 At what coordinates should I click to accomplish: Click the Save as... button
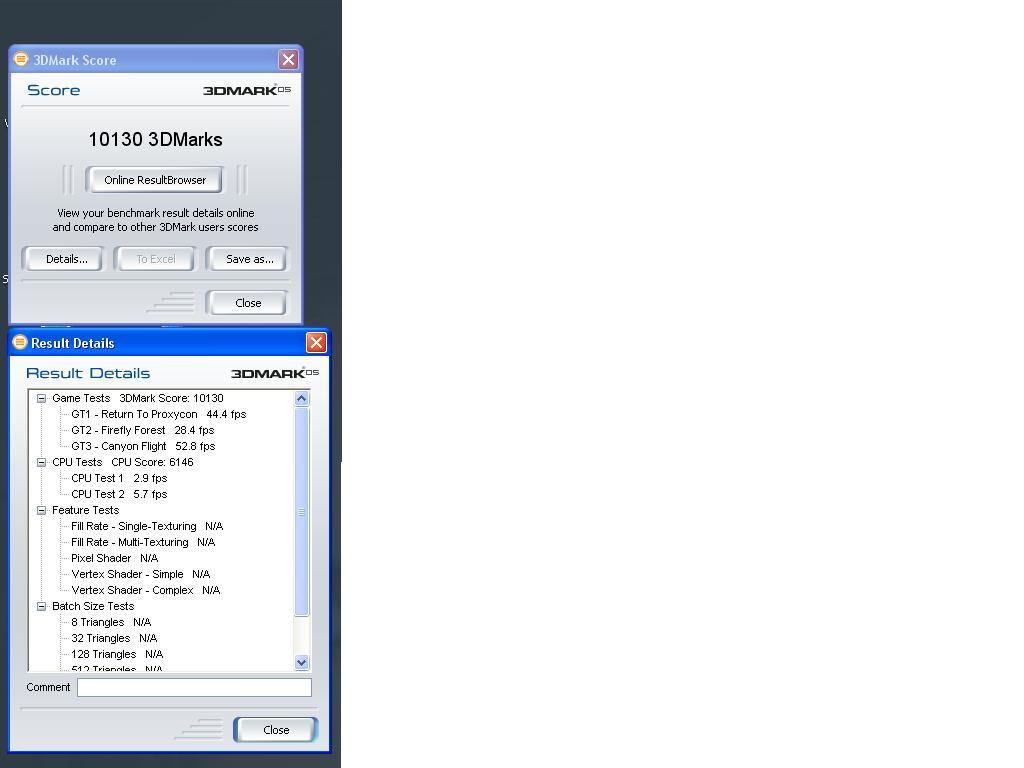pos(246,259)
